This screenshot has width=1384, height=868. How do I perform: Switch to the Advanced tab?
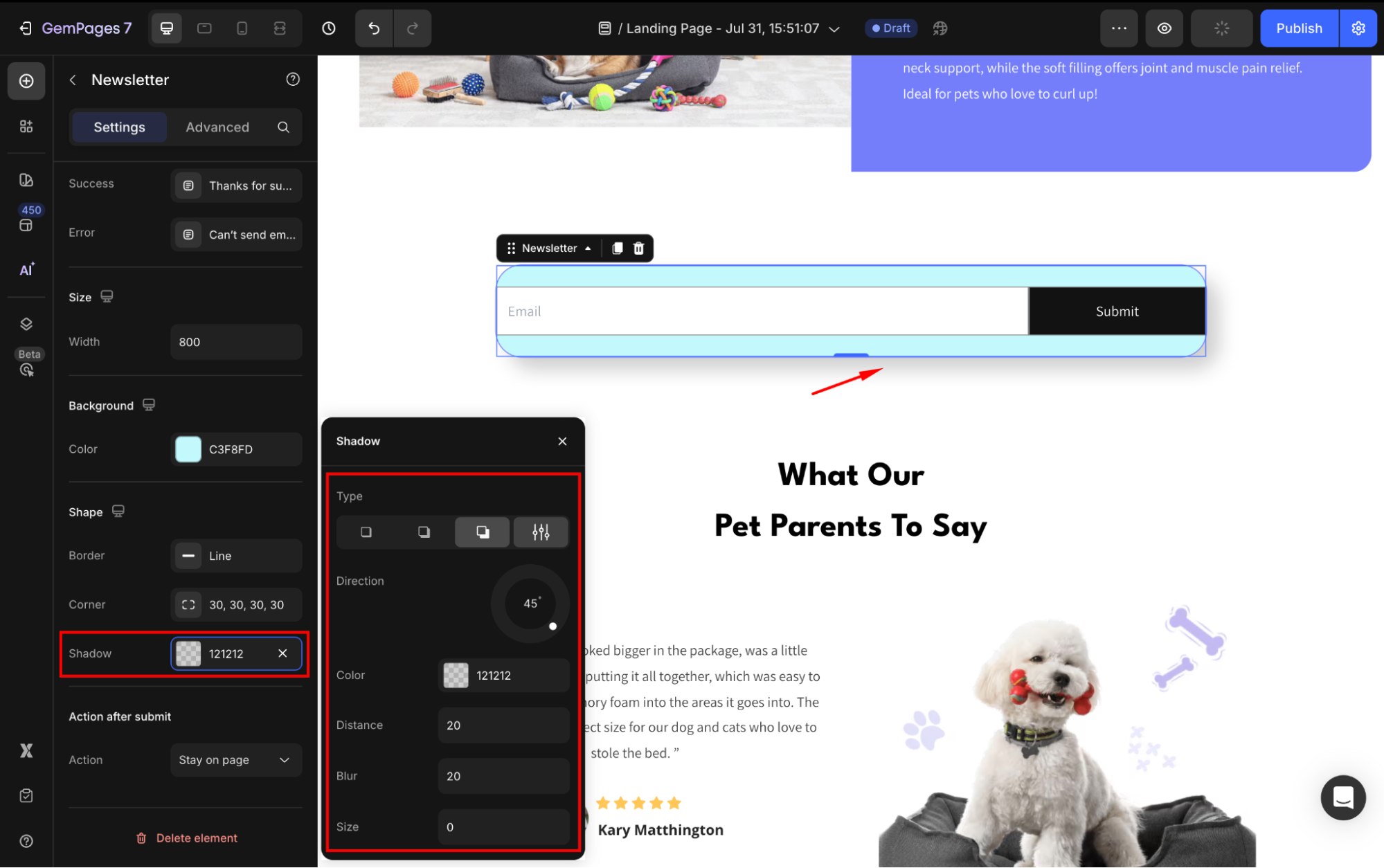click(x=217, y=127)
